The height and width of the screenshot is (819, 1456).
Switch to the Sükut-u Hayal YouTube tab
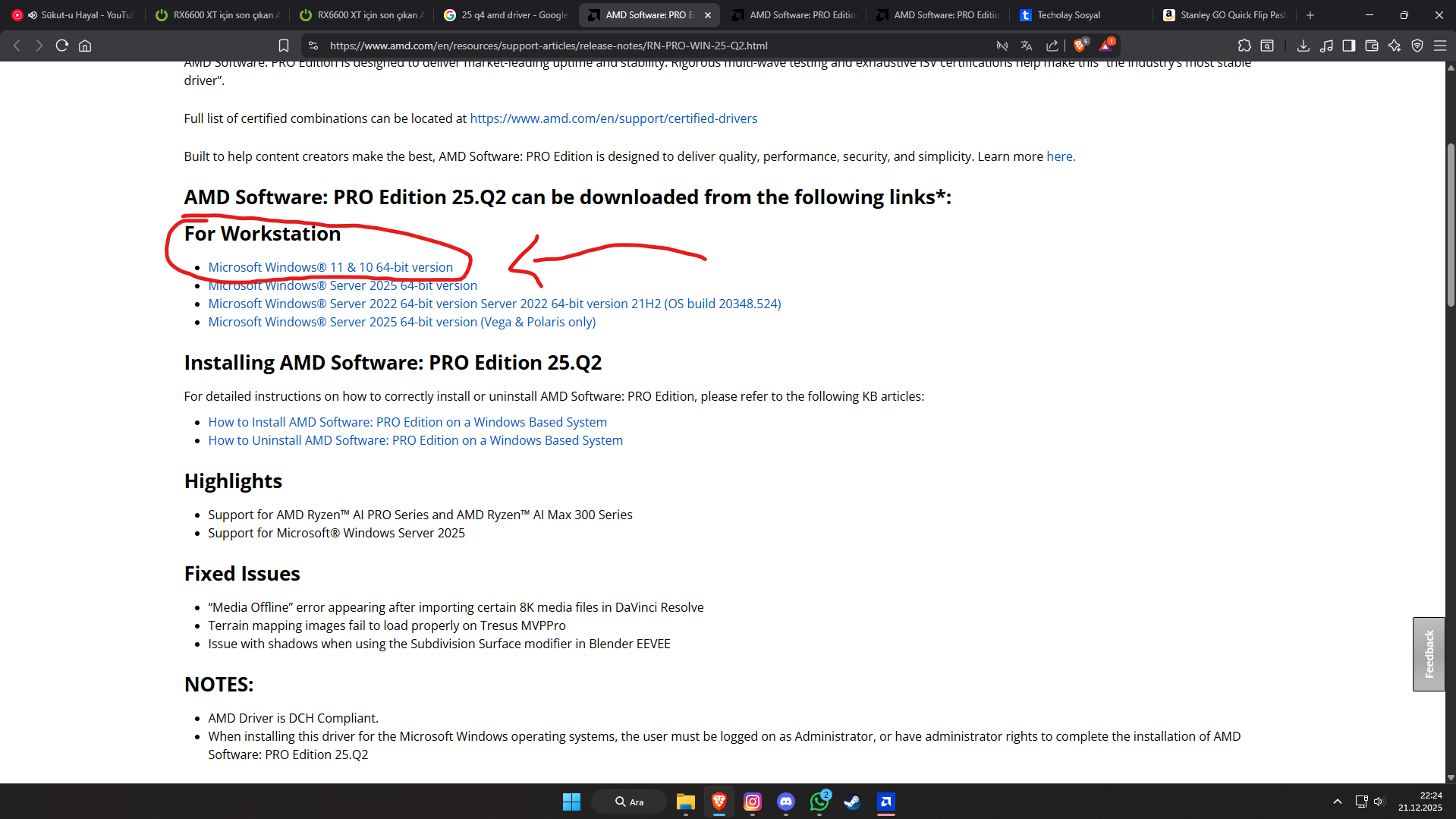[73, 15]
